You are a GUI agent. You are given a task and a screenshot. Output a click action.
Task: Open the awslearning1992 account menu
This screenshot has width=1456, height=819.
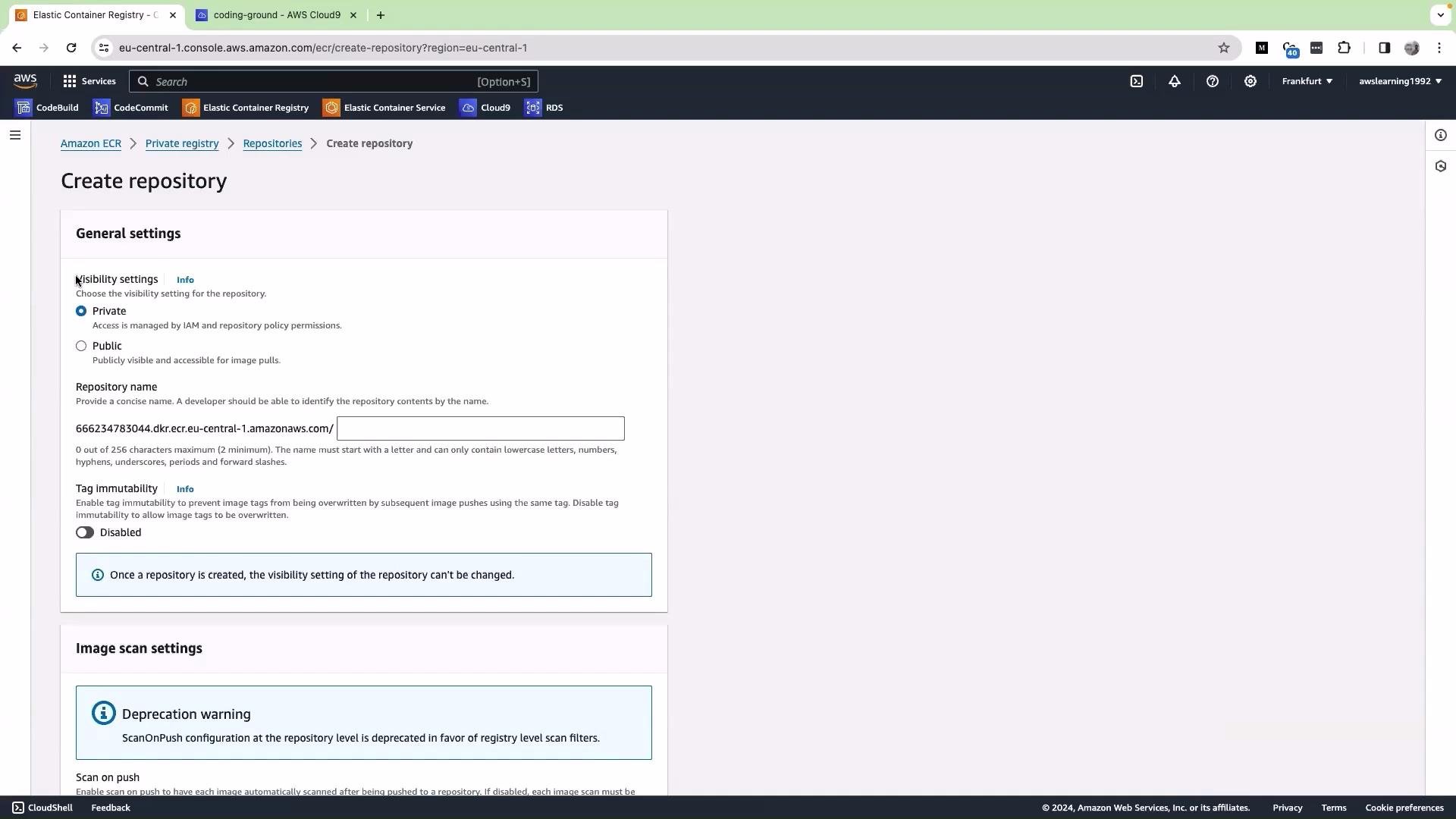tap(1400, 81)
